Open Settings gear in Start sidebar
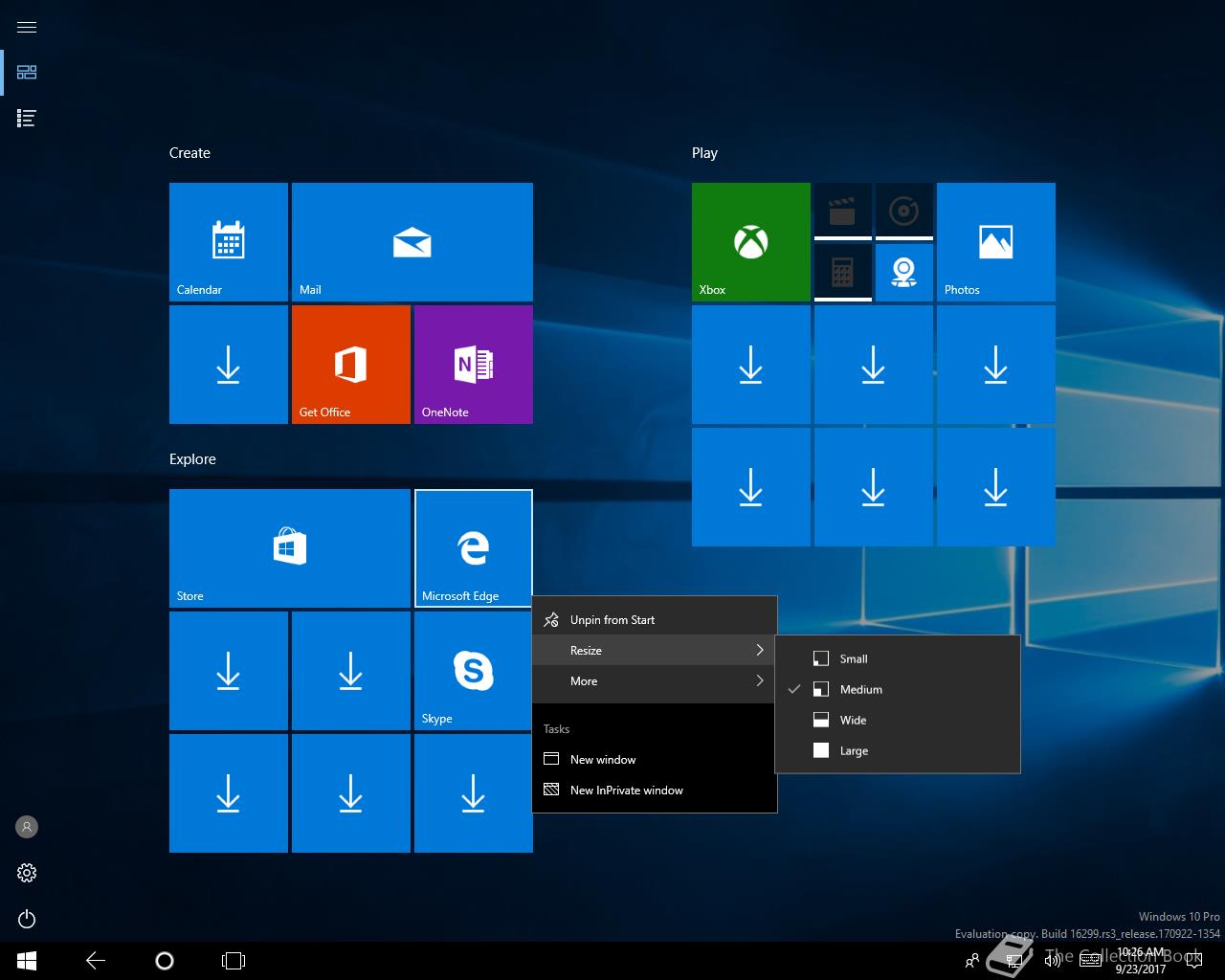The width and height of the screenshot is (1225, 980). point(27,873)
